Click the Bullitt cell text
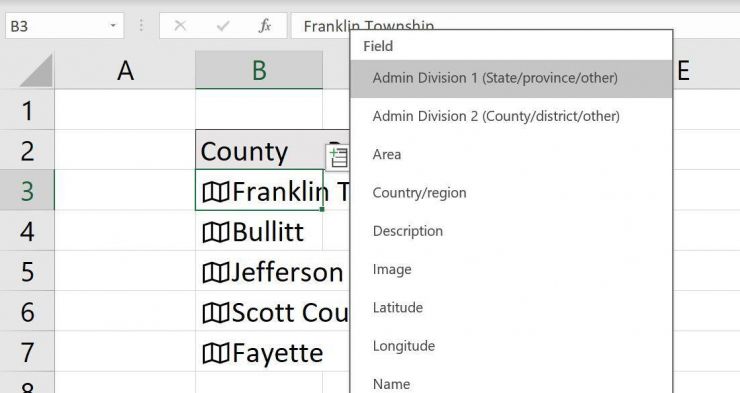 click(x=268, y=232)
